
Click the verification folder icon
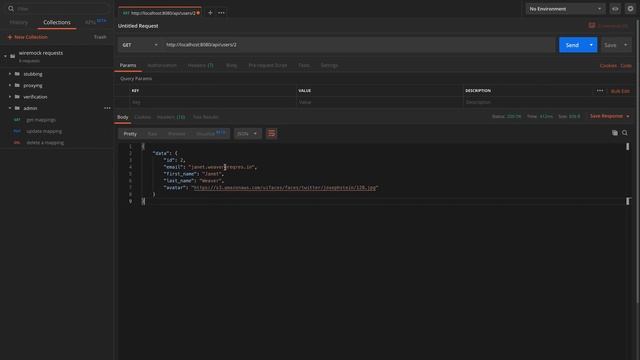pyautogui.click(x=17, y=97)
